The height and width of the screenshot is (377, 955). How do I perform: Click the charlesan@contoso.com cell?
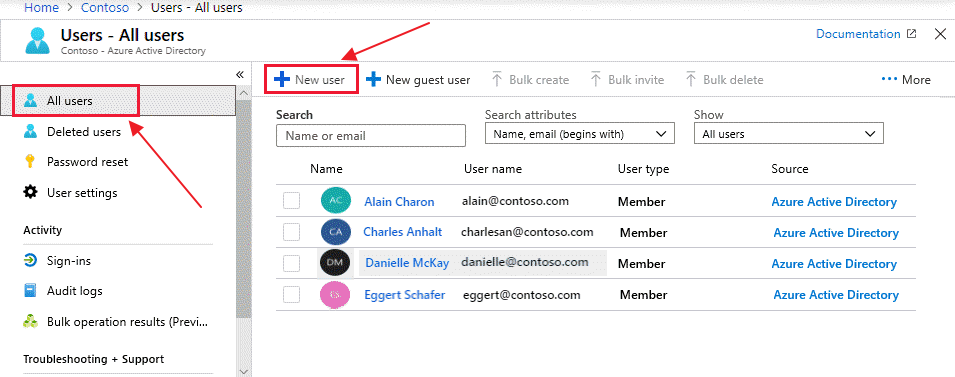click(527, 232)
